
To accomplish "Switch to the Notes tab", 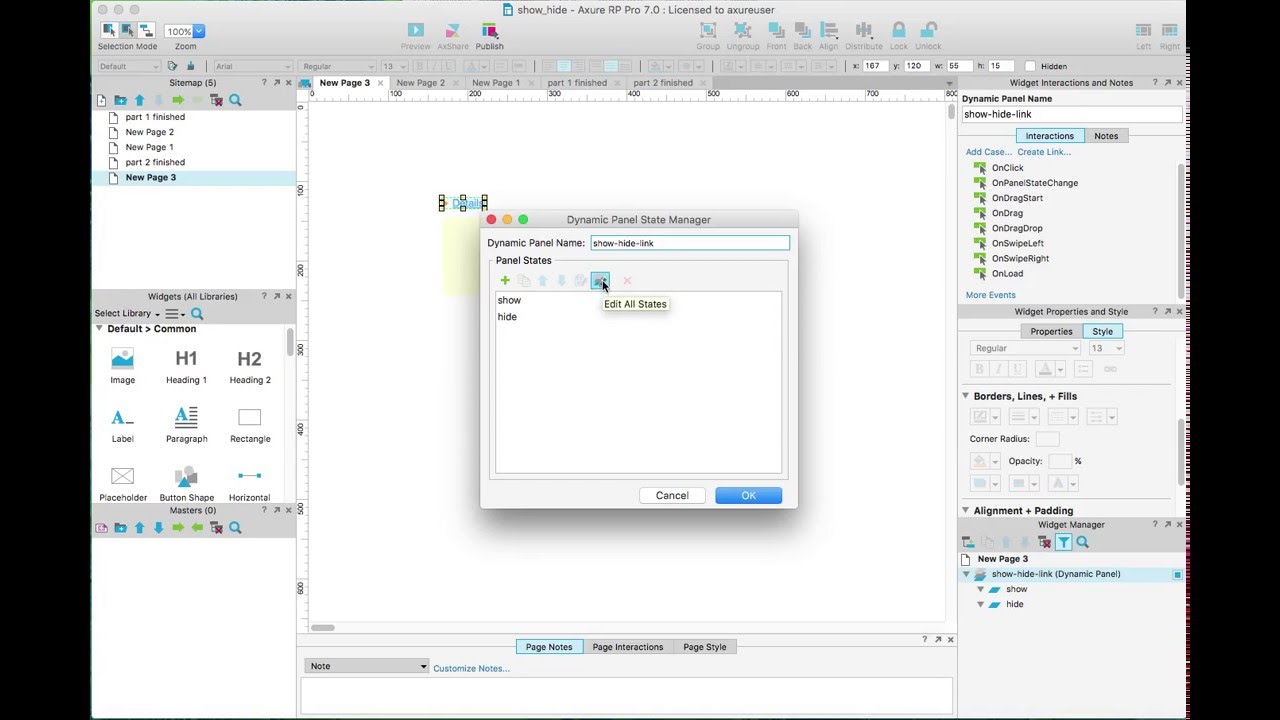I will click(1105, 135).
